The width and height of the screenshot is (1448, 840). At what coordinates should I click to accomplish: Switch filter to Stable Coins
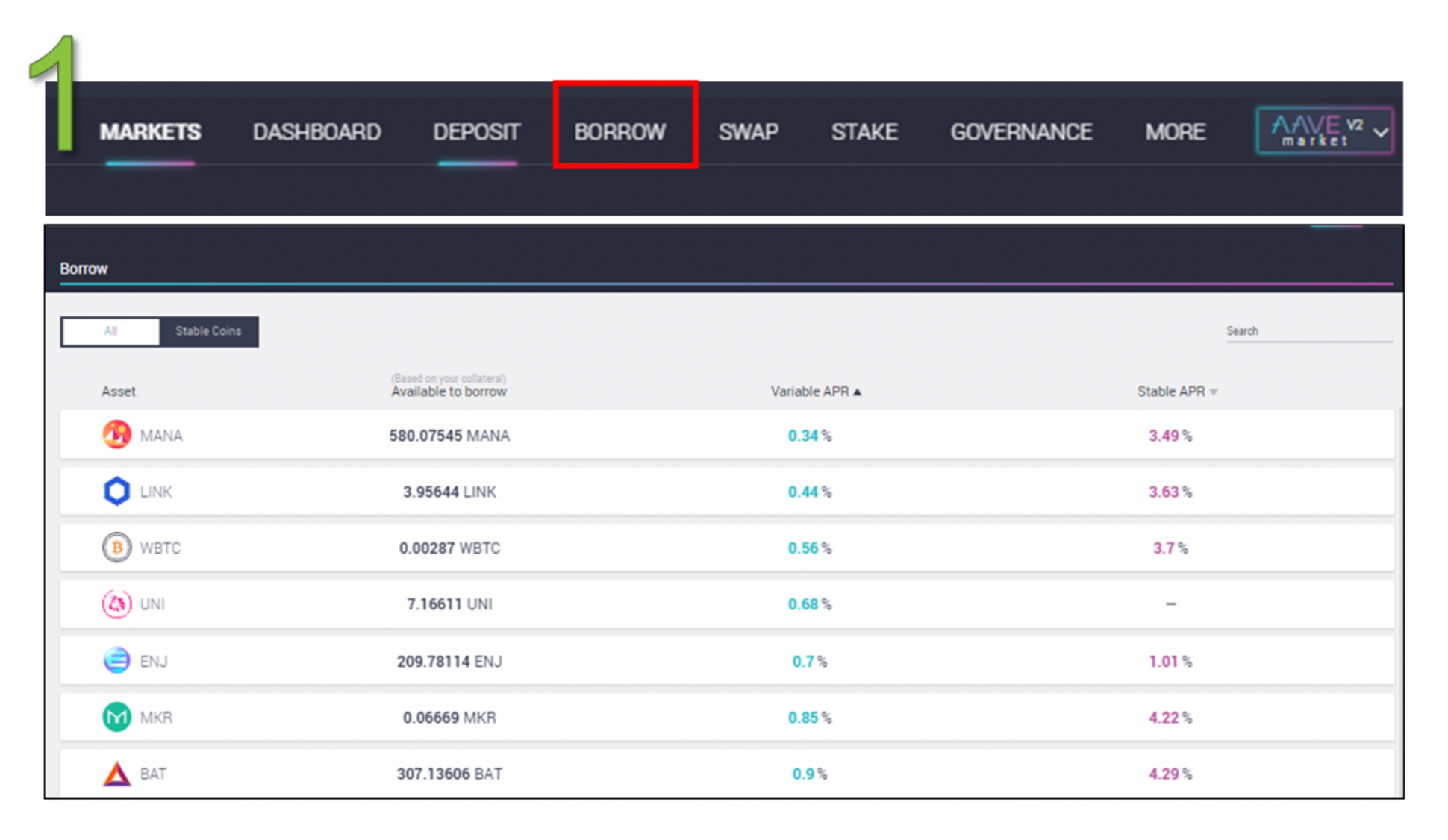click(x=209, y=331)
